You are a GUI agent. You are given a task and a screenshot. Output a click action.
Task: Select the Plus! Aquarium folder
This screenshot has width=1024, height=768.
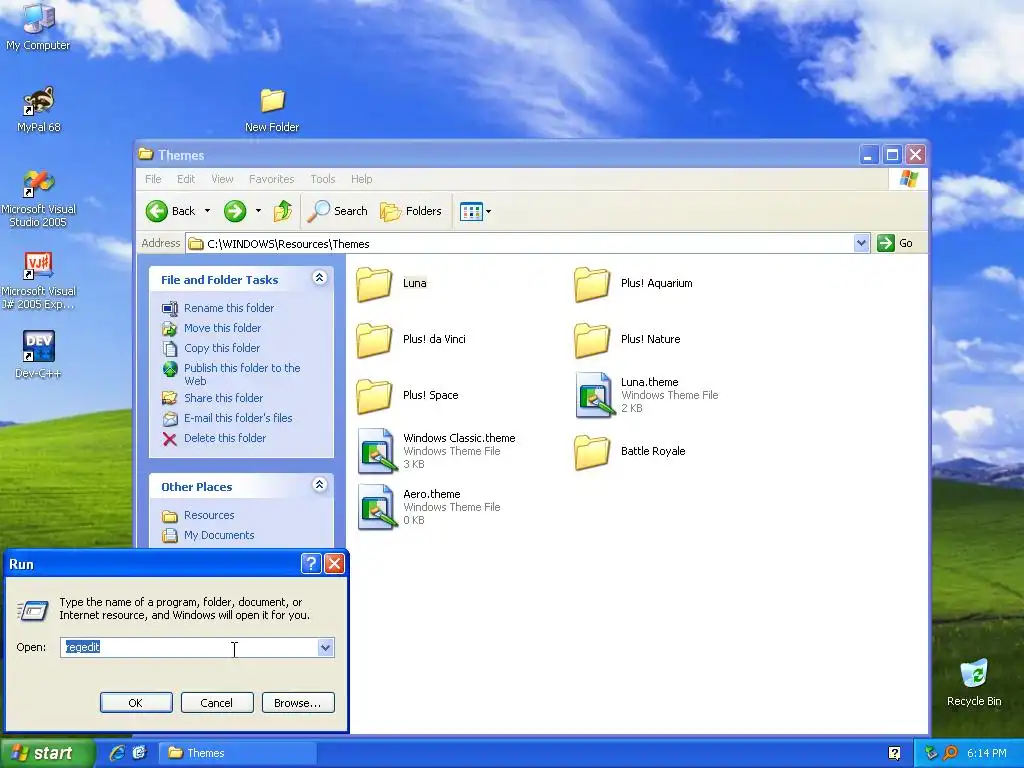[x=633, y=283]
